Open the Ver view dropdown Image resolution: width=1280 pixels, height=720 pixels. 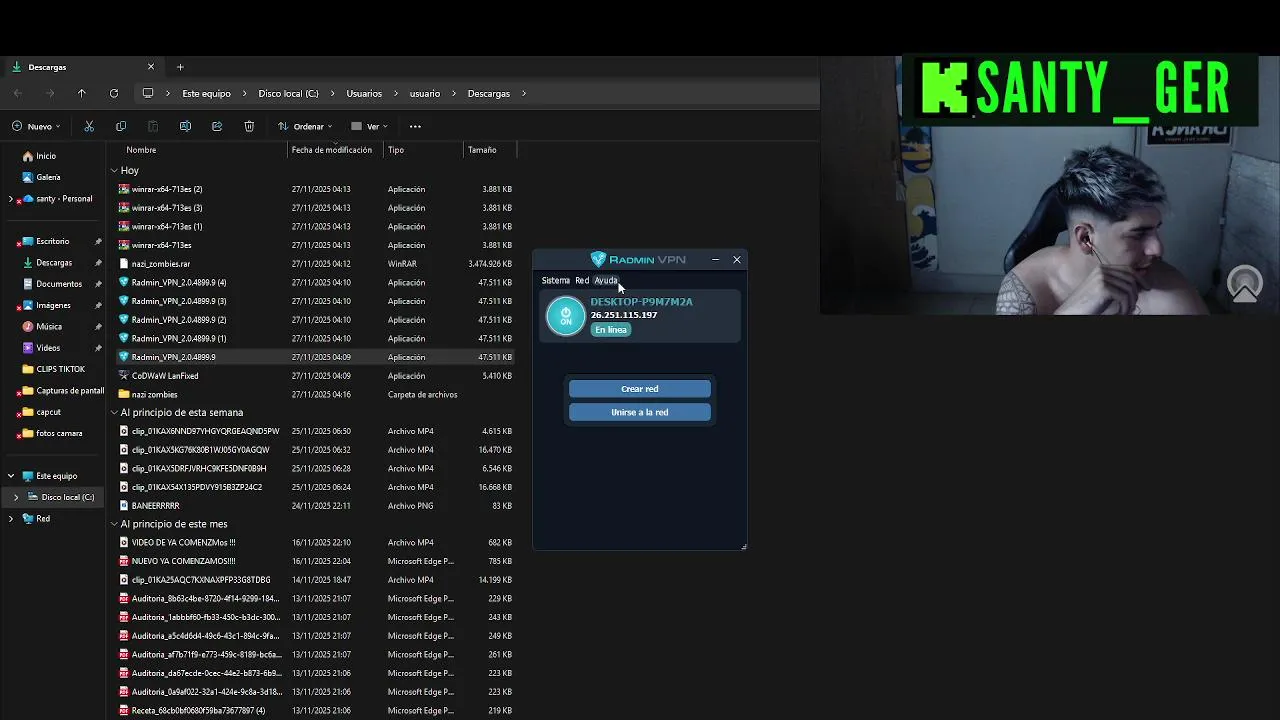click(x=369, y=126)
